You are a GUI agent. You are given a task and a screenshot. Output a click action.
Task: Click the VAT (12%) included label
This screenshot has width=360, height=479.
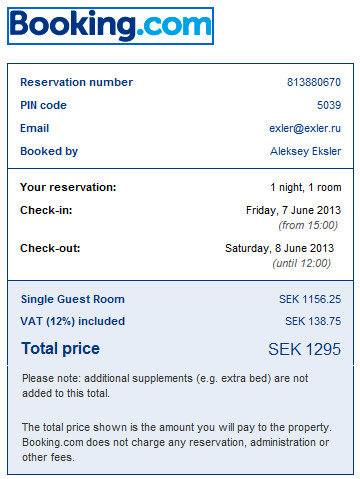(73, 321)
